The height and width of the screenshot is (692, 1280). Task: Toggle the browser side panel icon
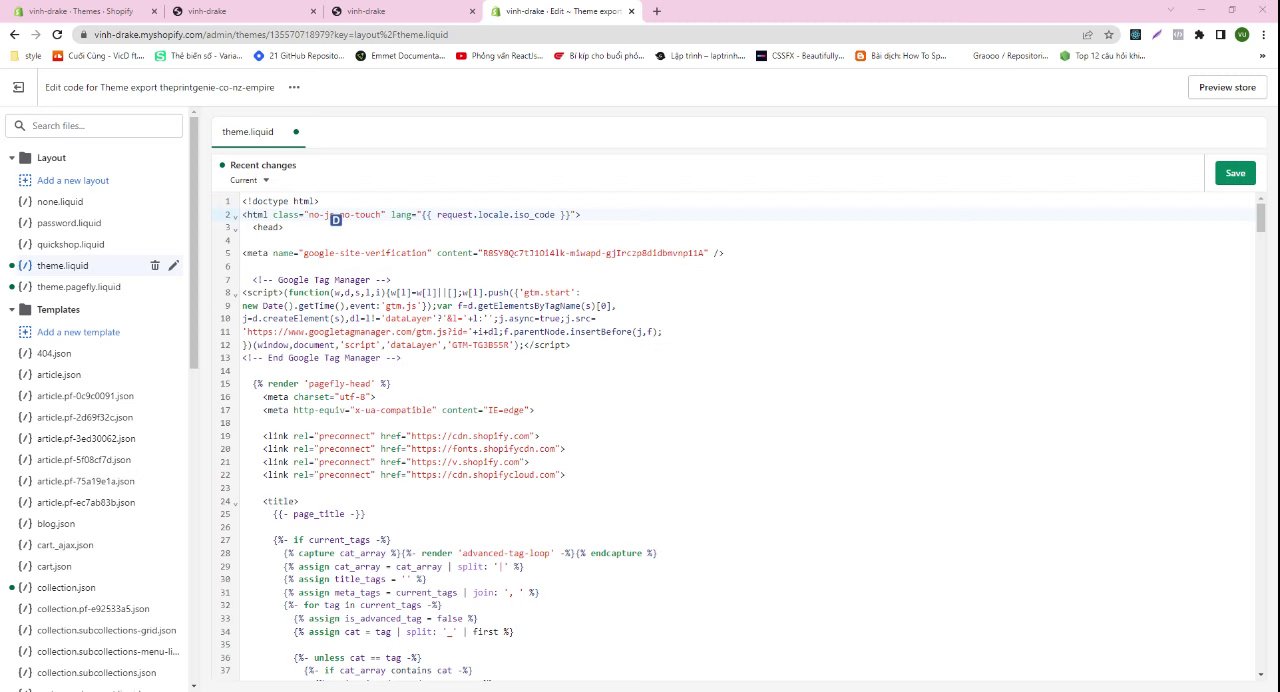coord(1220,34)
